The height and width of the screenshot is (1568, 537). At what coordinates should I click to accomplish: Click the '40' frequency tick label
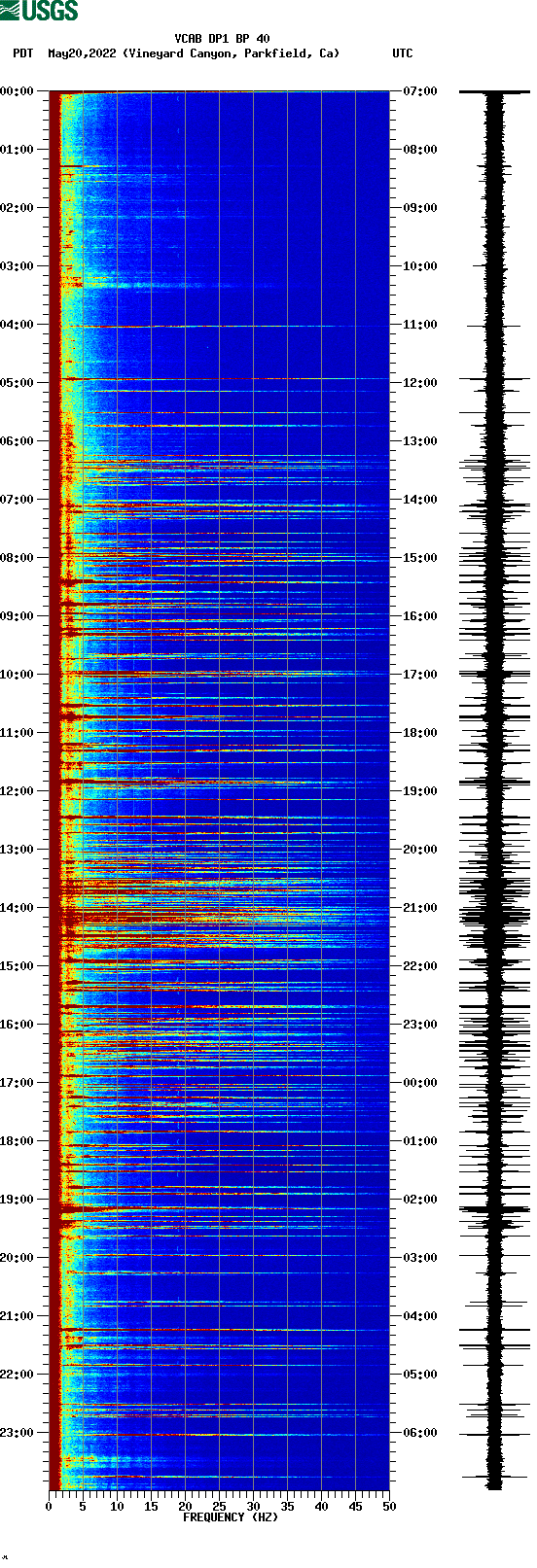point(321,1507)
